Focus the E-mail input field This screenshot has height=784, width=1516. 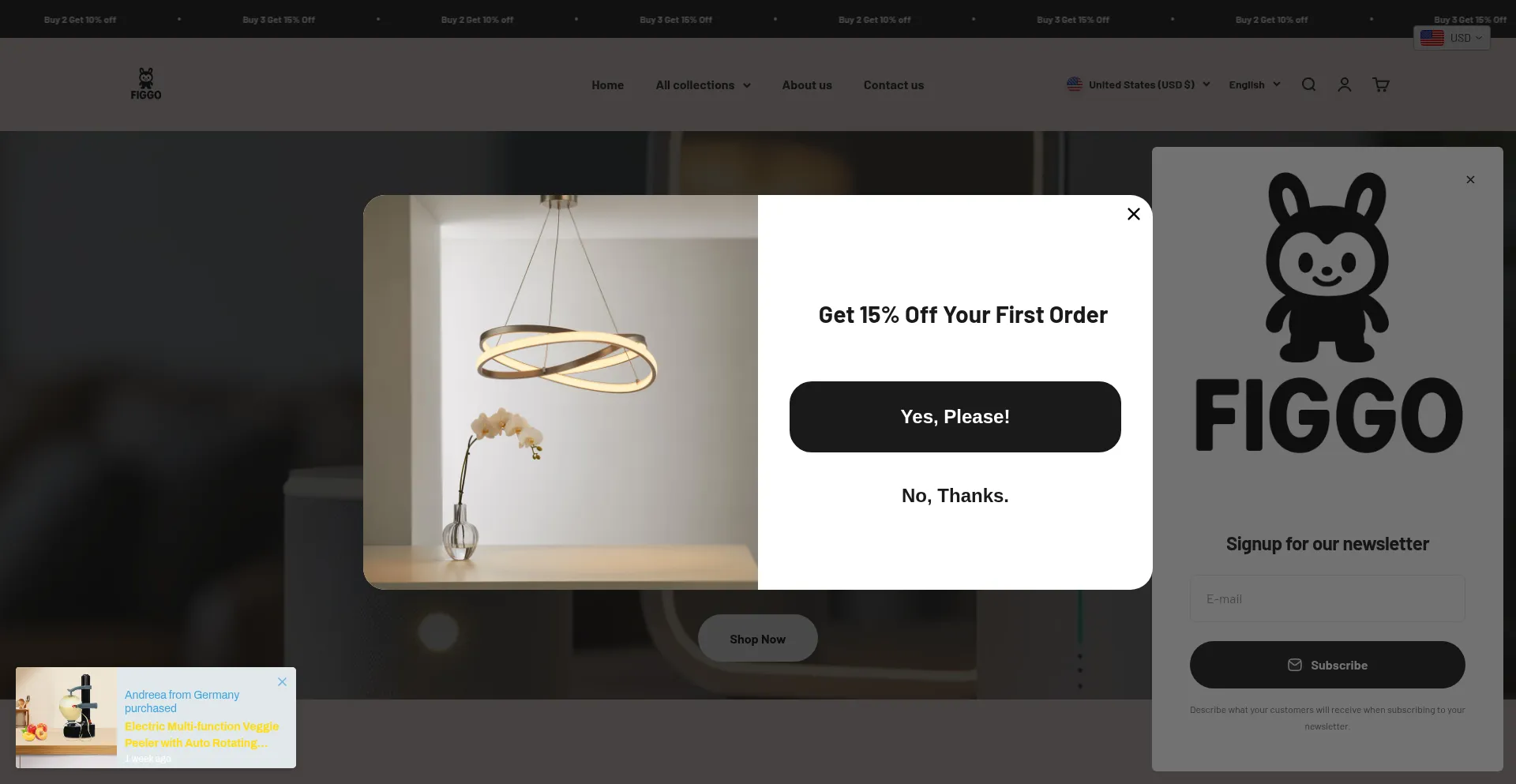[1327, 598]
